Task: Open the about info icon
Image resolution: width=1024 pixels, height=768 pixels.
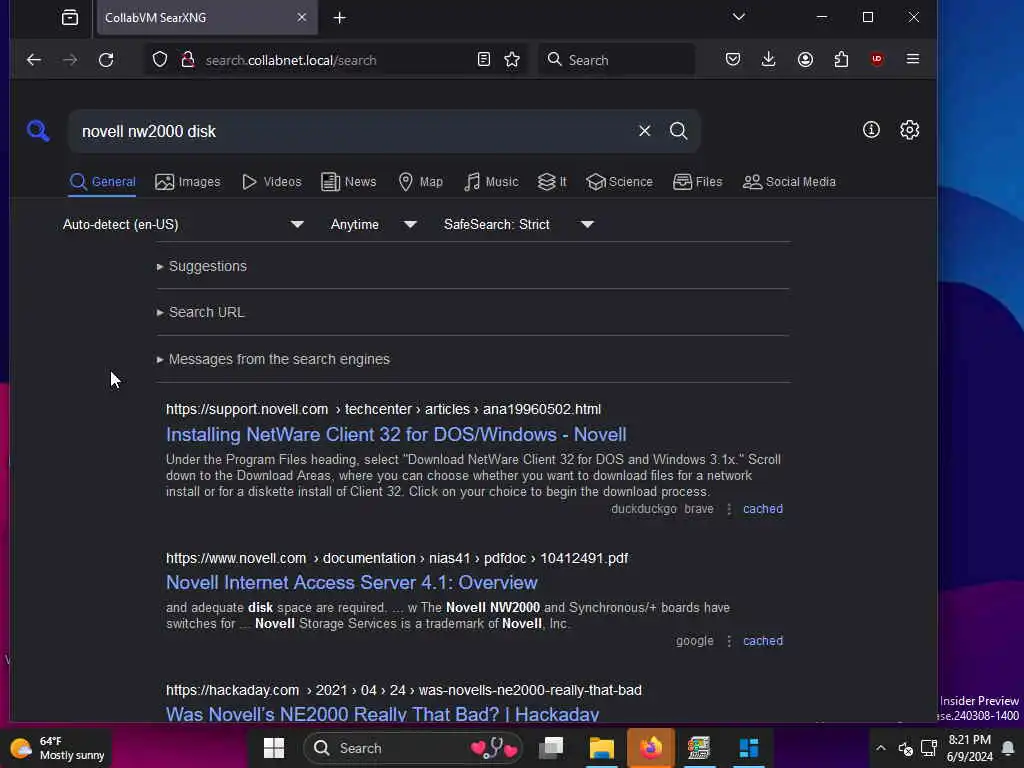Action: [x=871, y=130]
